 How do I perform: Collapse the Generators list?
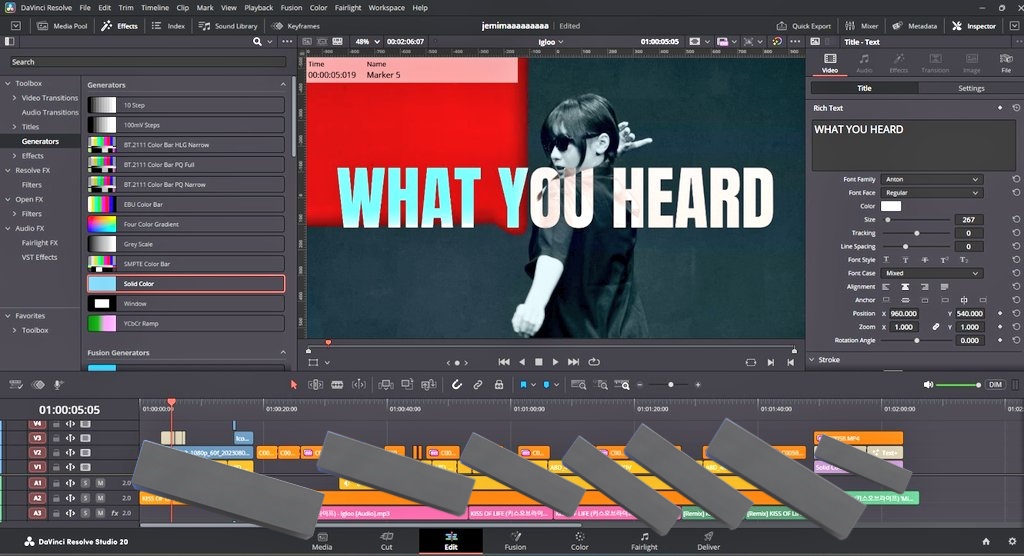click(283, 85)
